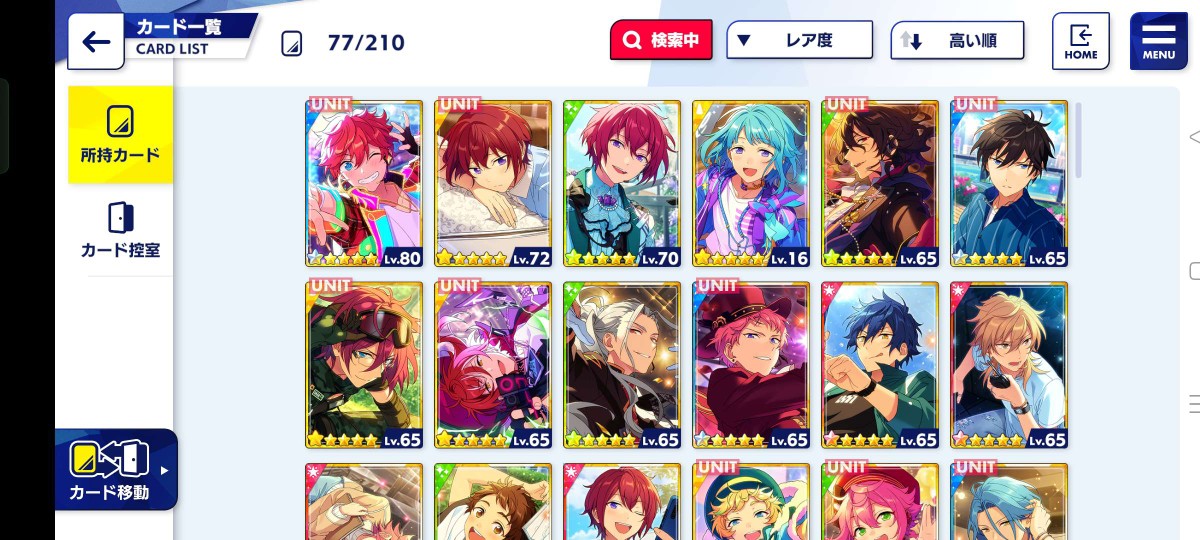
Task: Open the Lv.16 teal-haired card
Action: click(x=751, y=184)
